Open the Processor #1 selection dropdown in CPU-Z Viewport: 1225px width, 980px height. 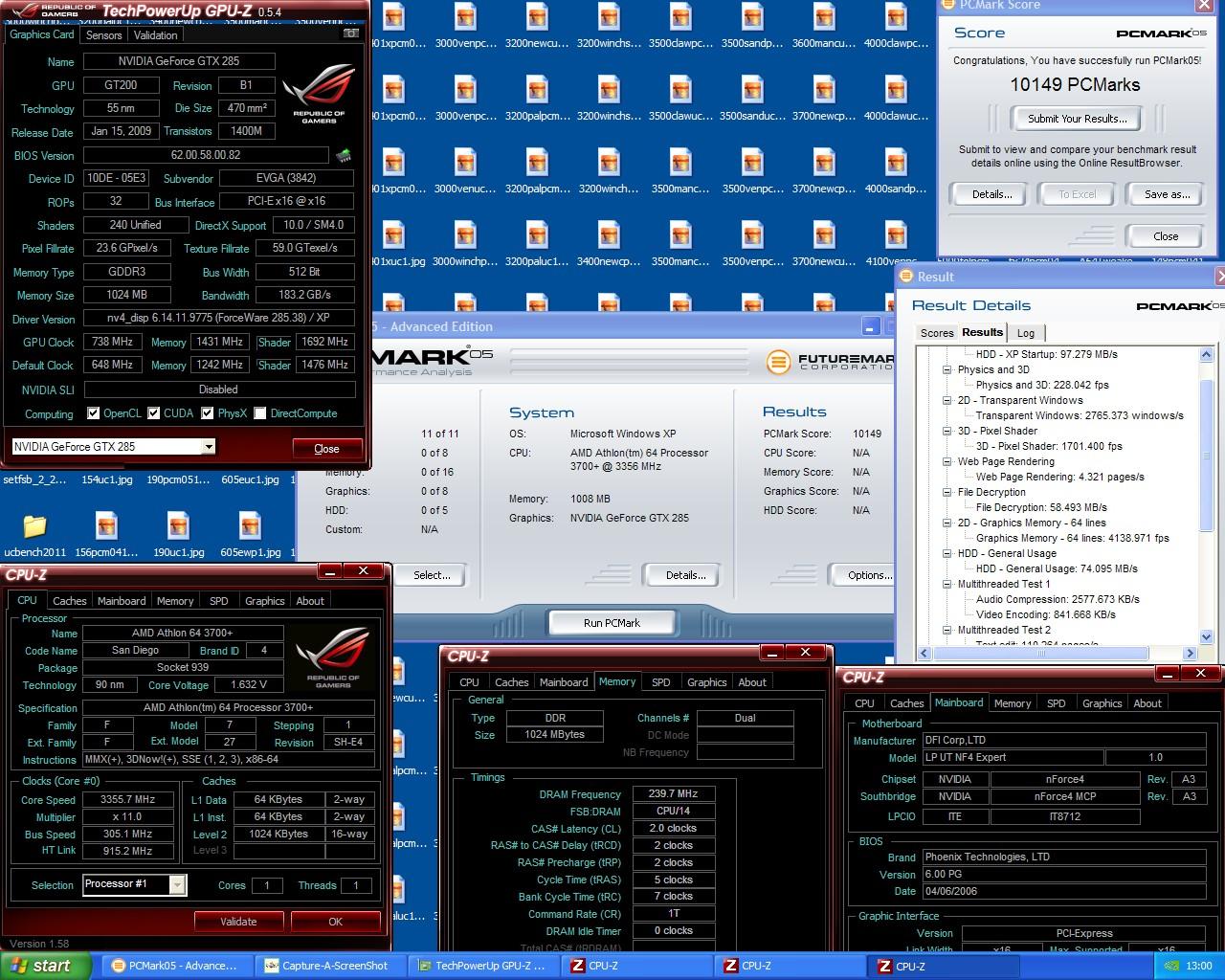[x=177, y=885]
